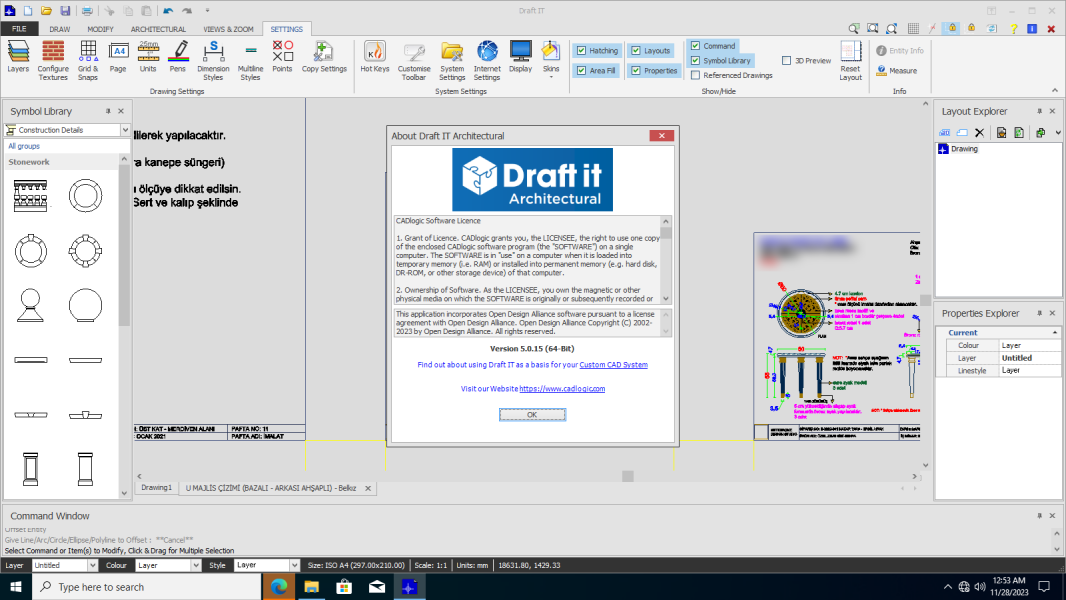
Task: Switch to the Drawing1 document tab
Action: click(x=156, y=488)
